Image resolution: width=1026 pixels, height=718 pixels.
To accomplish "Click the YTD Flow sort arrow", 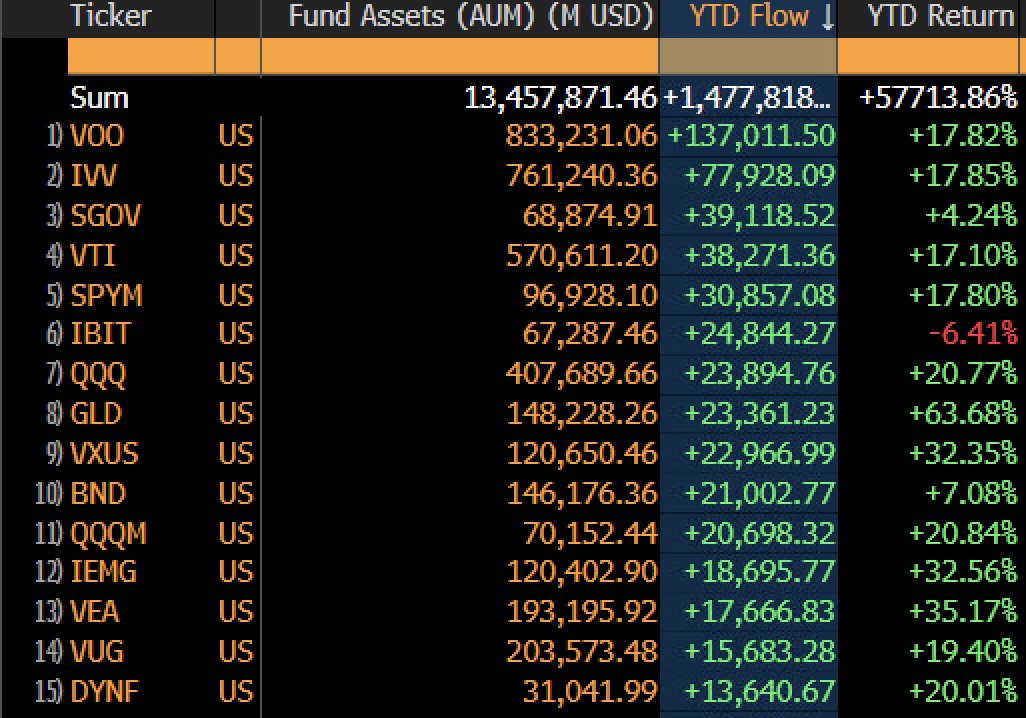I will click(827, 17).
